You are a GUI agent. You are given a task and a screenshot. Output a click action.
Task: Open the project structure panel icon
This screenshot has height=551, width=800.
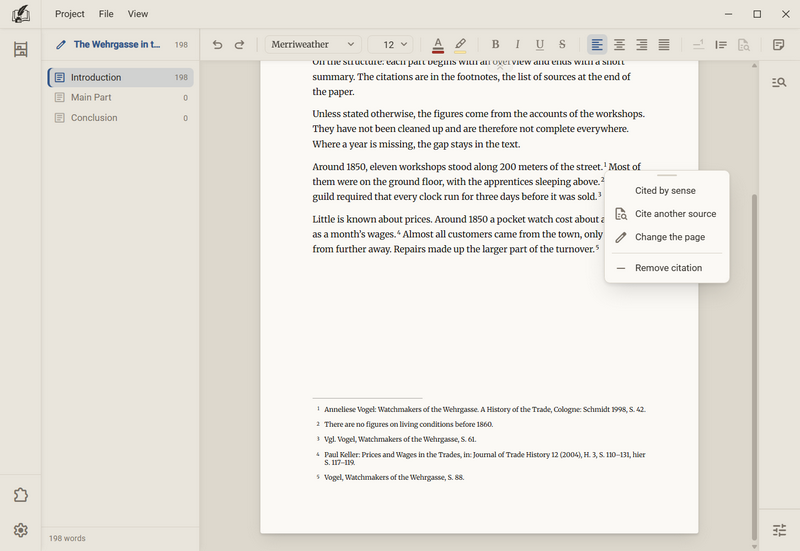[x=20, y=49]
